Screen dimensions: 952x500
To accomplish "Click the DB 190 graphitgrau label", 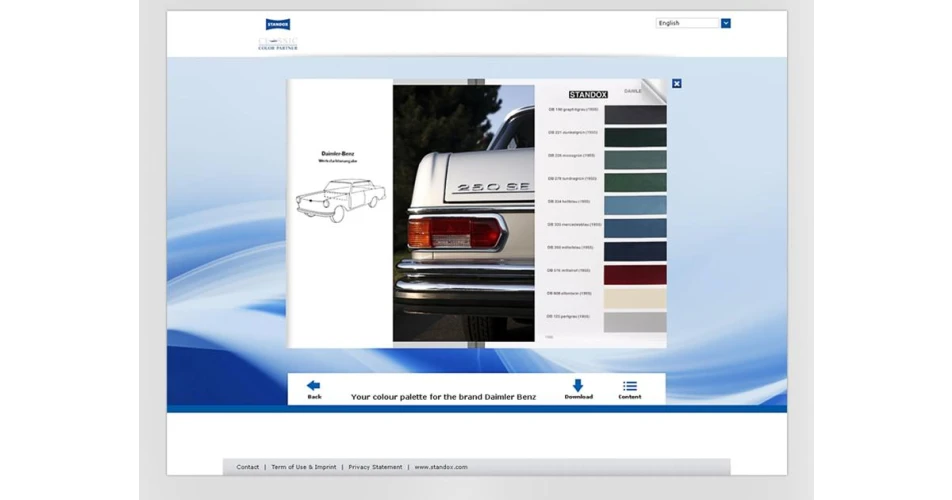I will coord(573,110).
